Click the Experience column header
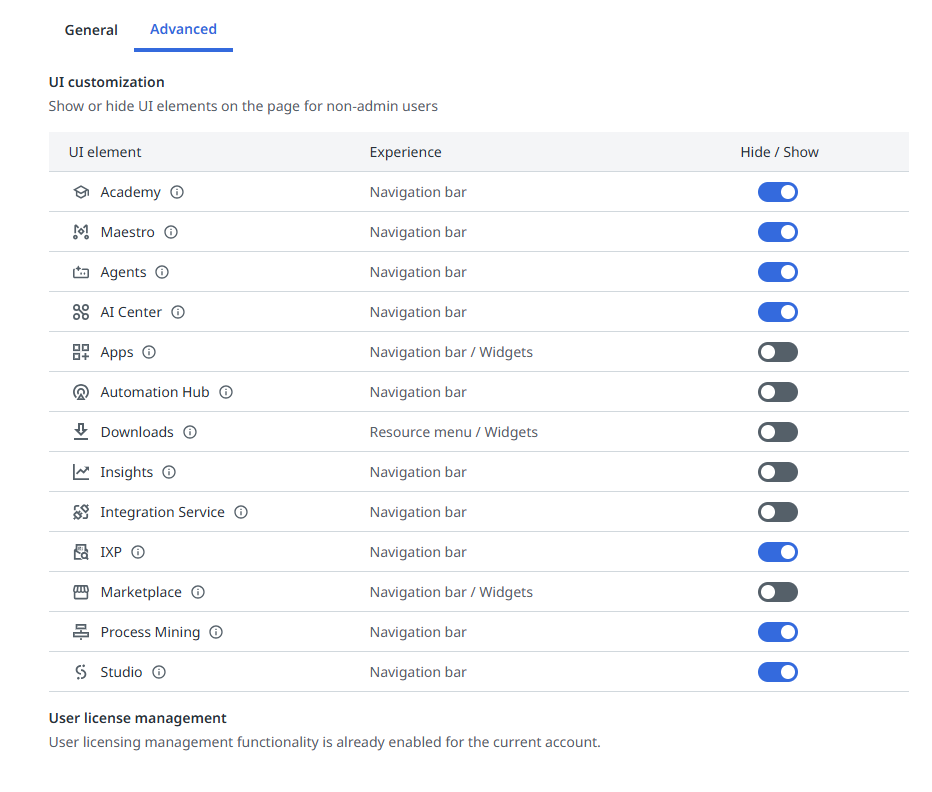The width and height of the screenshot is (932, 792). click(405, 152)
